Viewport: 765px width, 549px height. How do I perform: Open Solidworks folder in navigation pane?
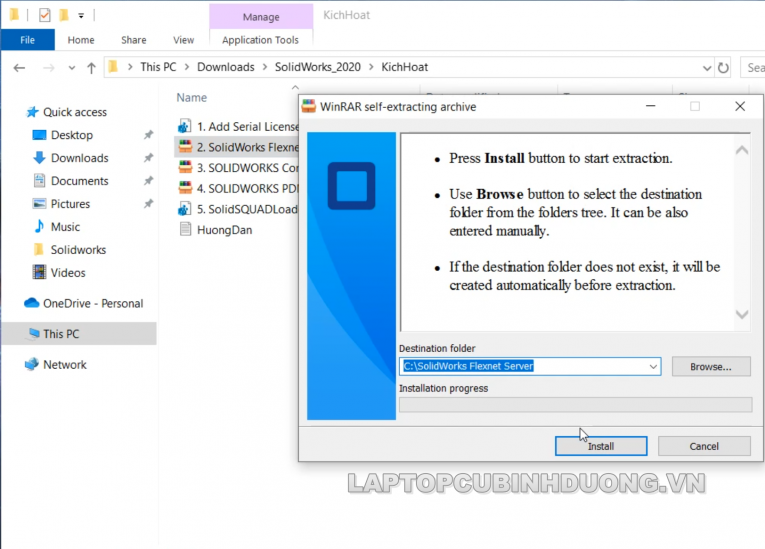click(78, 250)
